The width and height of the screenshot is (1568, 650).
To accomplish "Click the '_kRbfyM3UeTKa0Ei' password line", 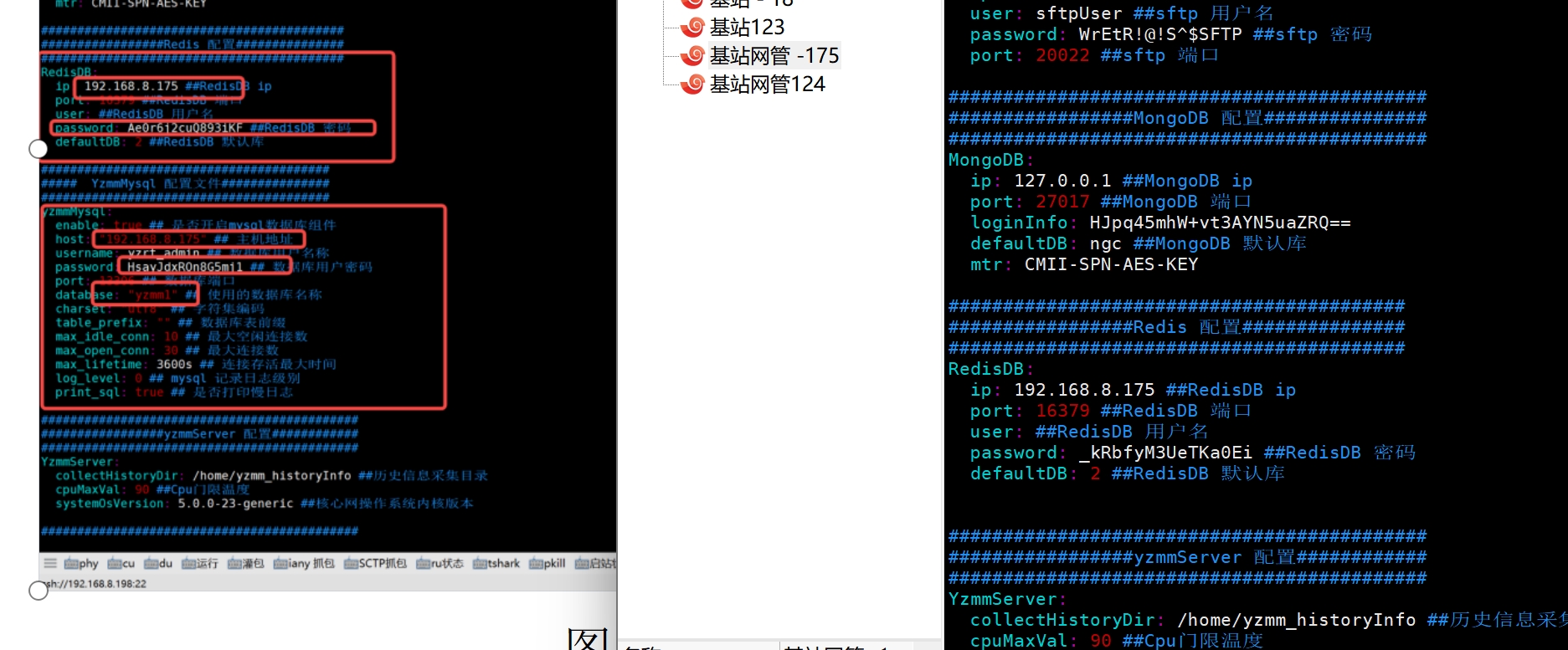I will coord(1193,453).
